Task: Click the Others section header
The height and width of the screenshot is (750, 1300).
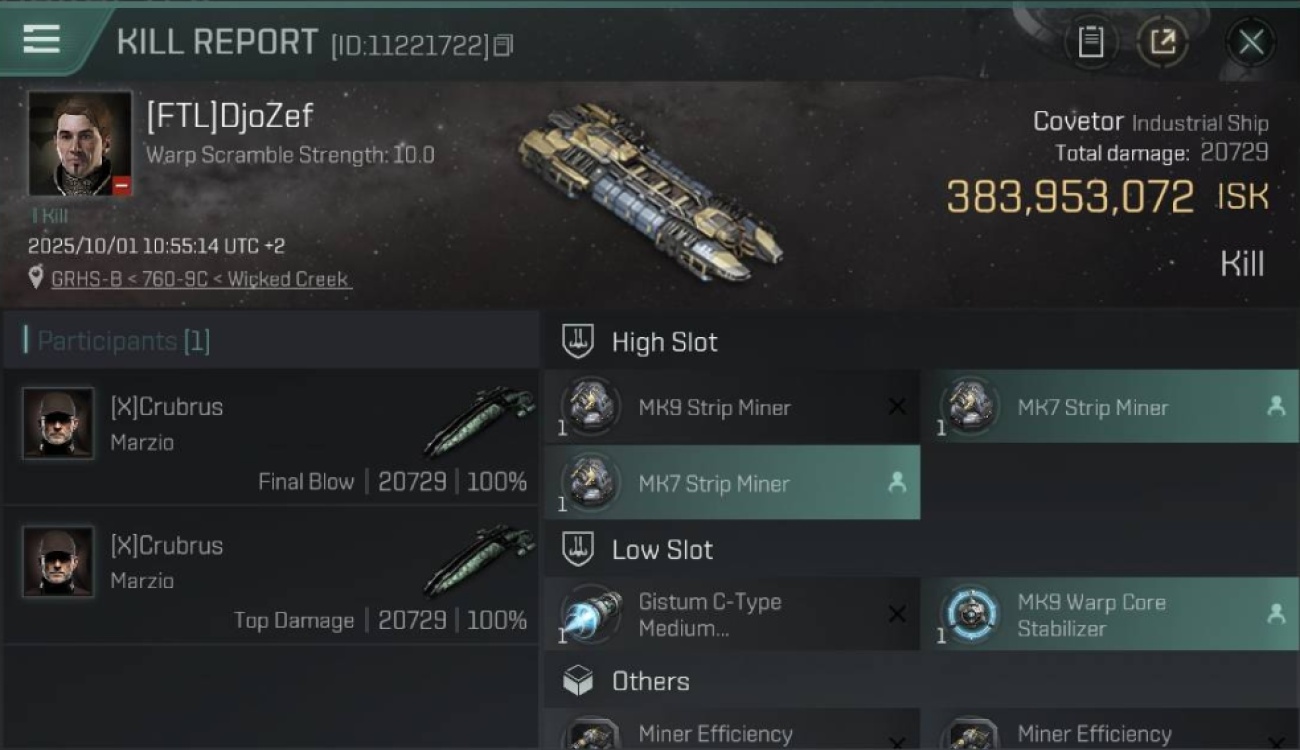Action: pyautogui.click(x=650, y=682)
